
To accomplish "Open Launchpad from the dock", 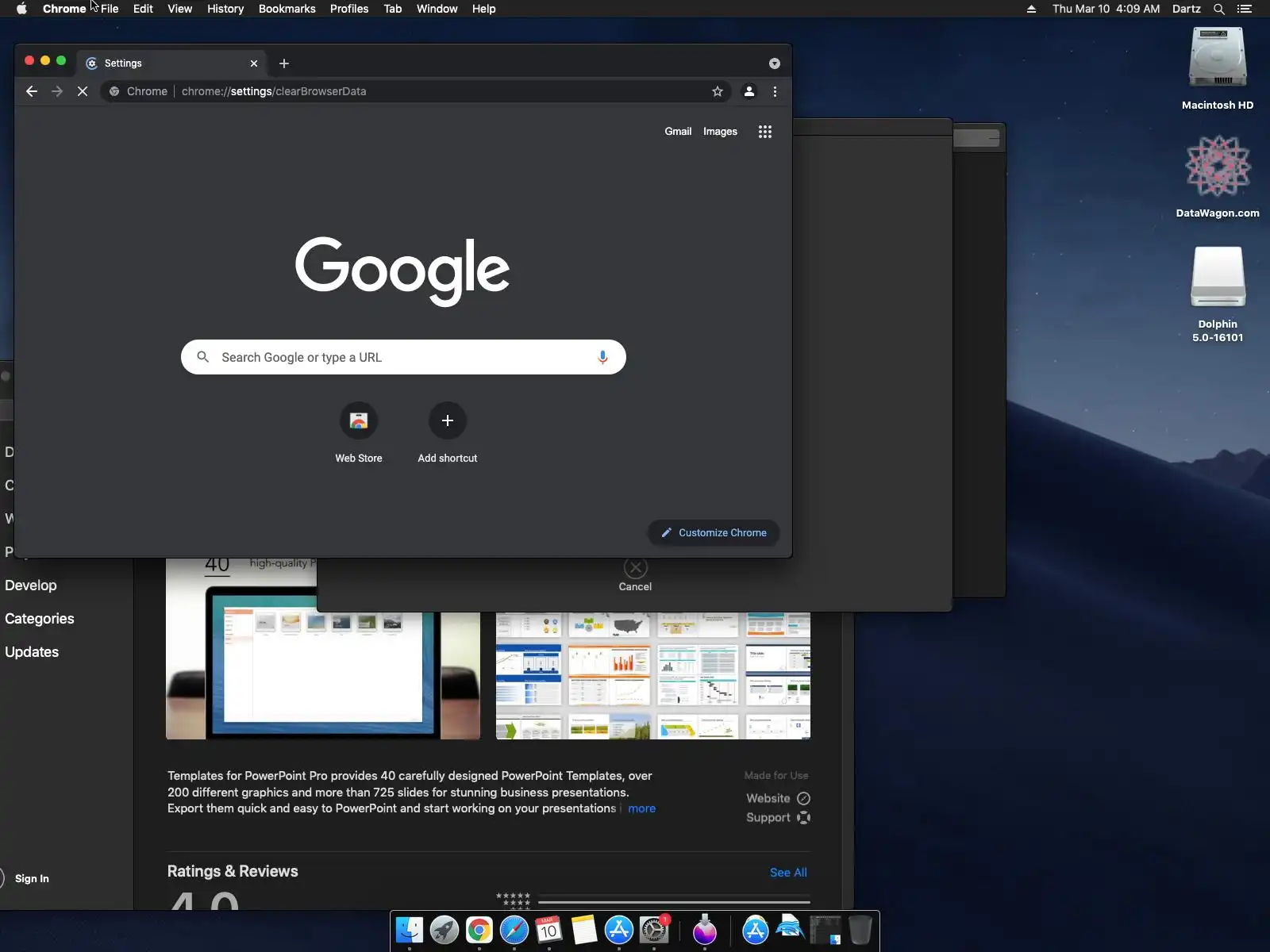I will click(444, 930).
